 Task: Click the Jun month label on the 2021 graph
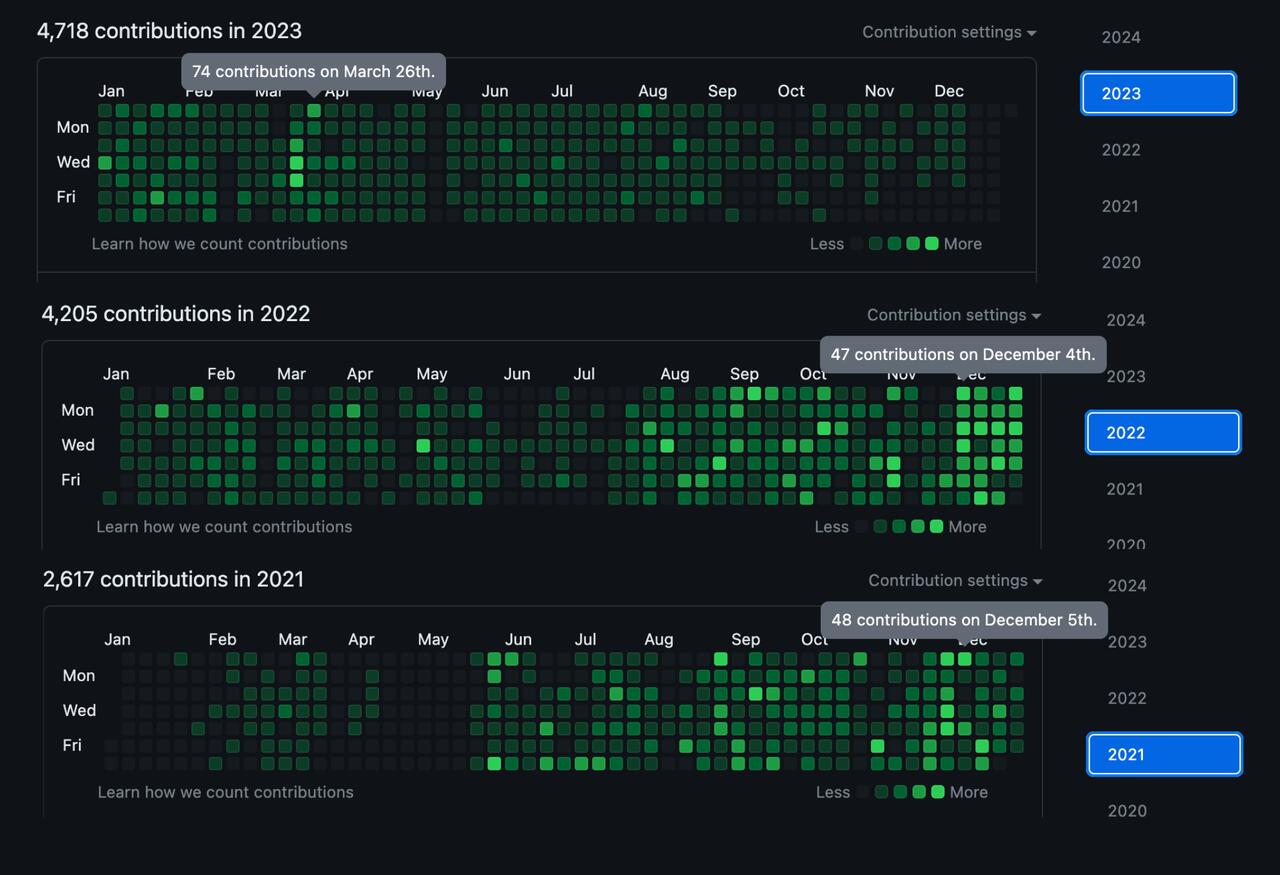pos(518,639)
